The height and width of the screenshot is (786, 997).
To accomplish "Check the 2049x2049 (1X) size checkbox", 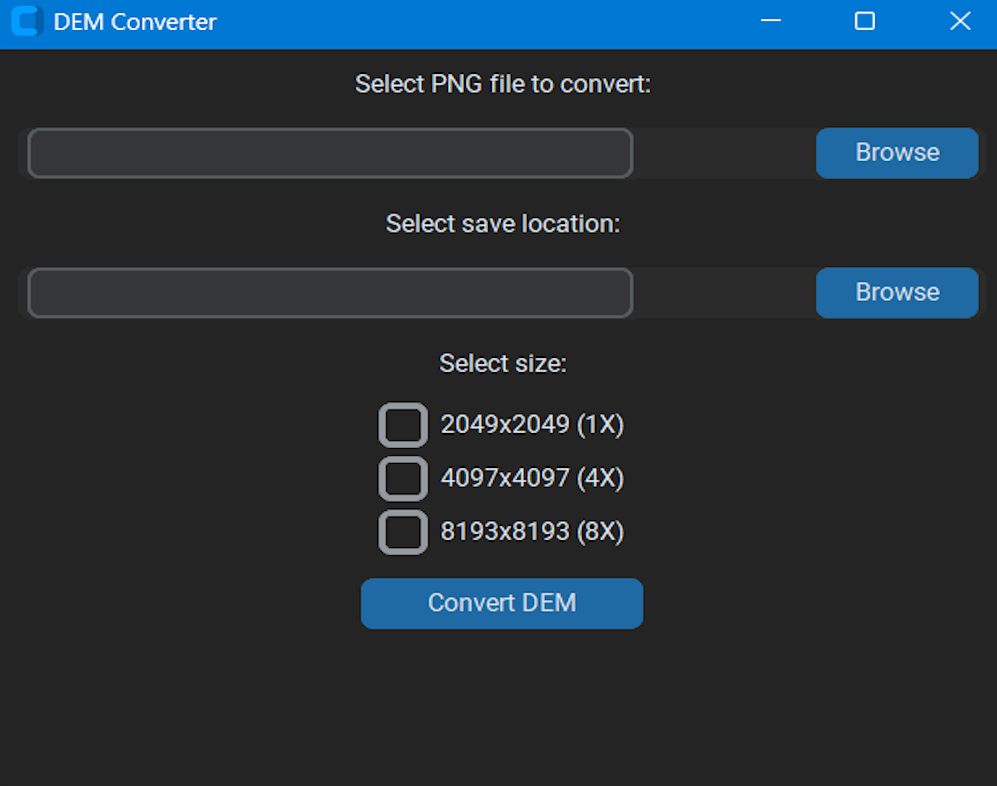I will (x=403, y=425).
